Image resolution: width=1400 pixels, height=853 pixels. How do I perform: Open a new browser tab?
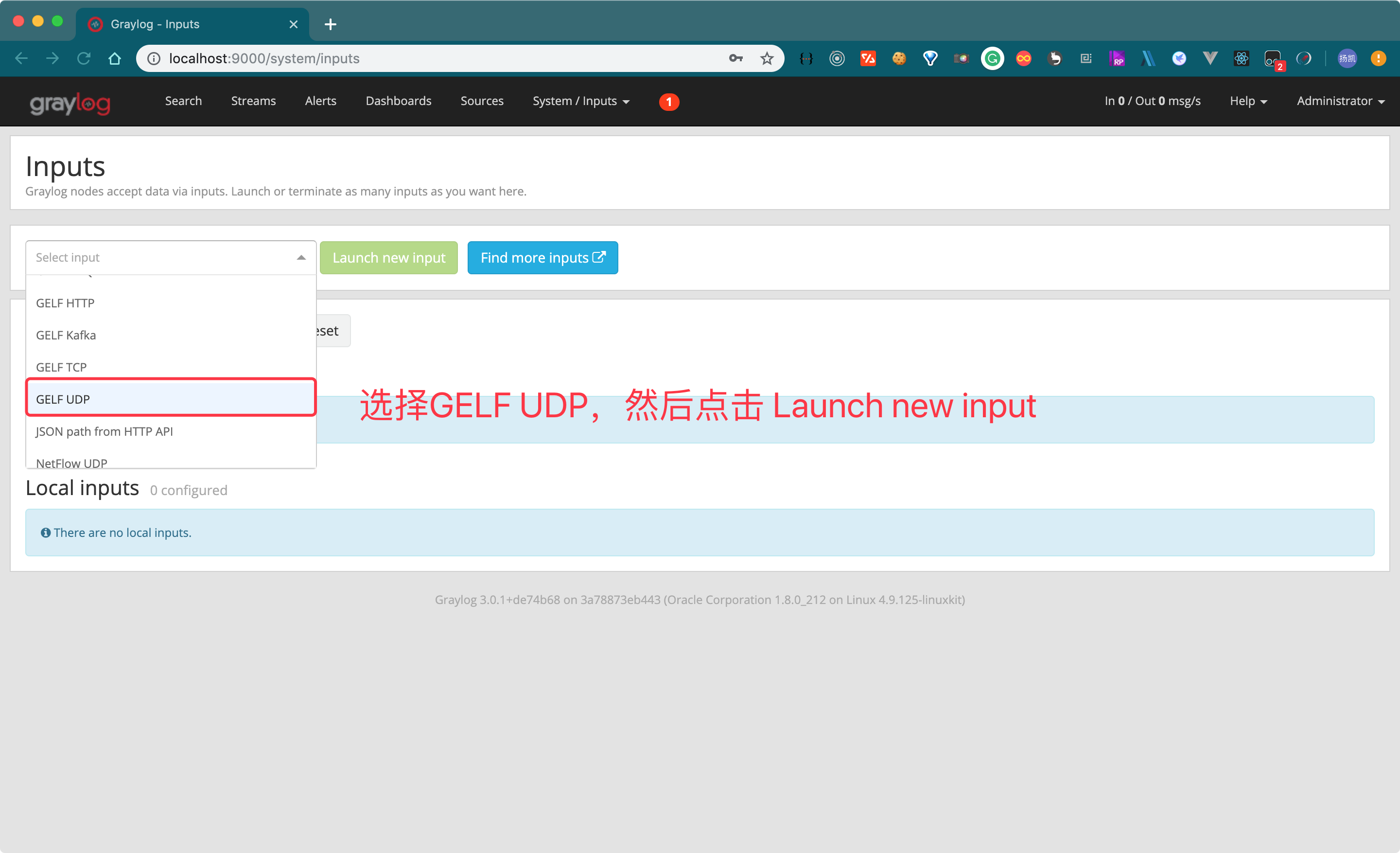point(330,24)
